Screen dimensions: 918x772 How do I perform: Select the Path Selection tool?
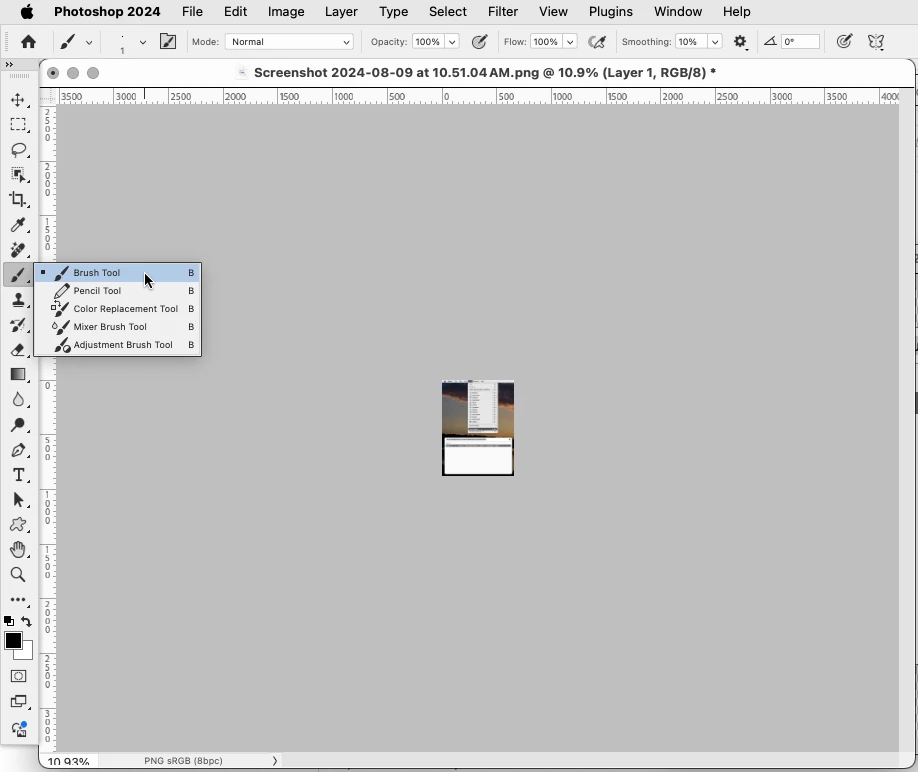pos(18,500)
